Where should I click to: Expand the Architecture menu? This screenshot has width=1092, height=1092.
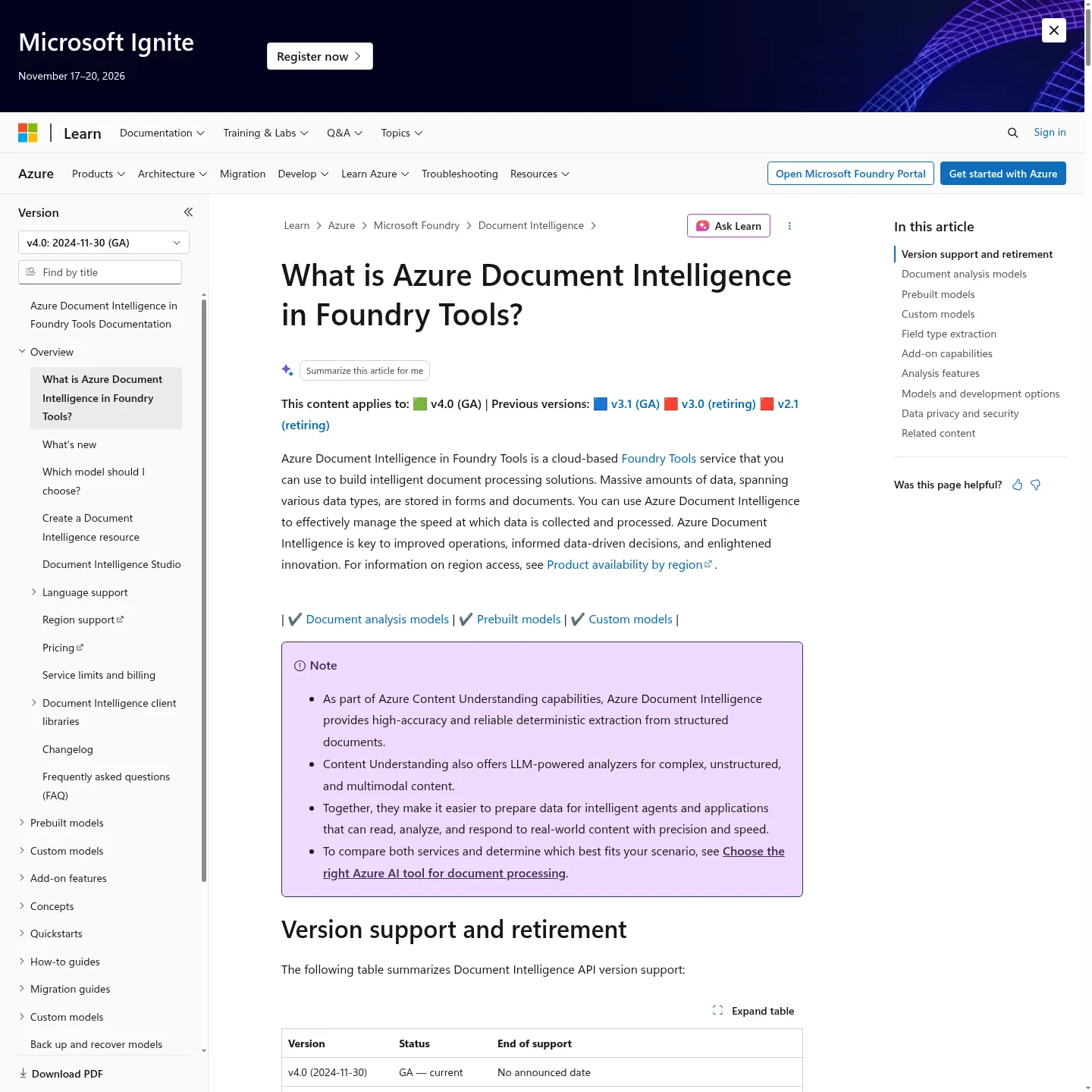click(172, 174)
